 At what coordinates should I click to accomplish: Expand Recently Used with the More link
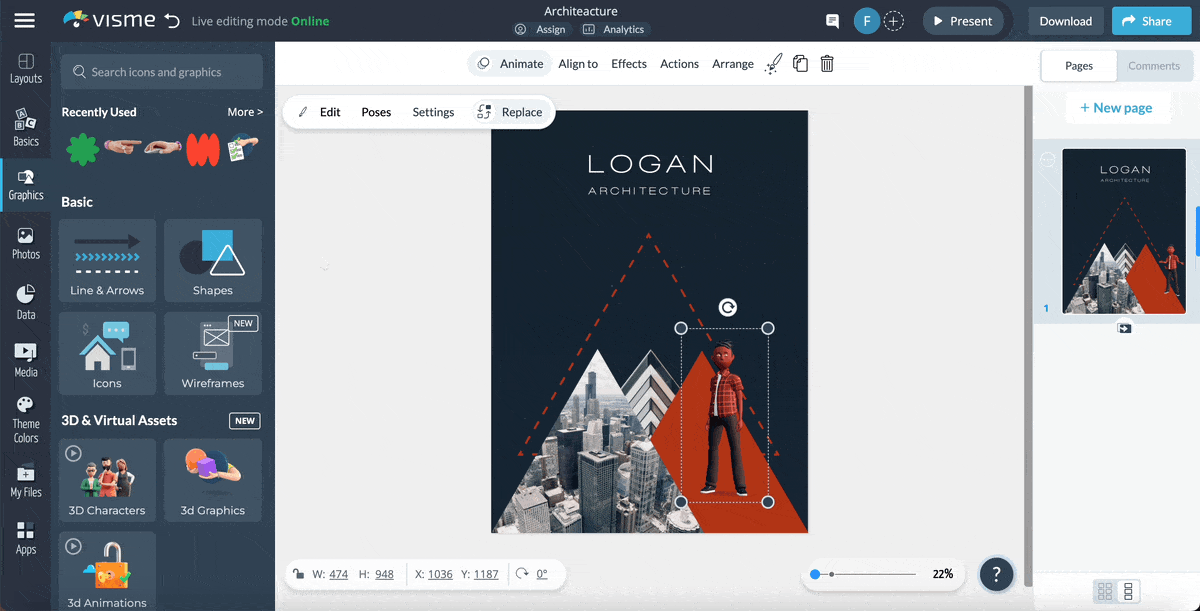(244, 111)
